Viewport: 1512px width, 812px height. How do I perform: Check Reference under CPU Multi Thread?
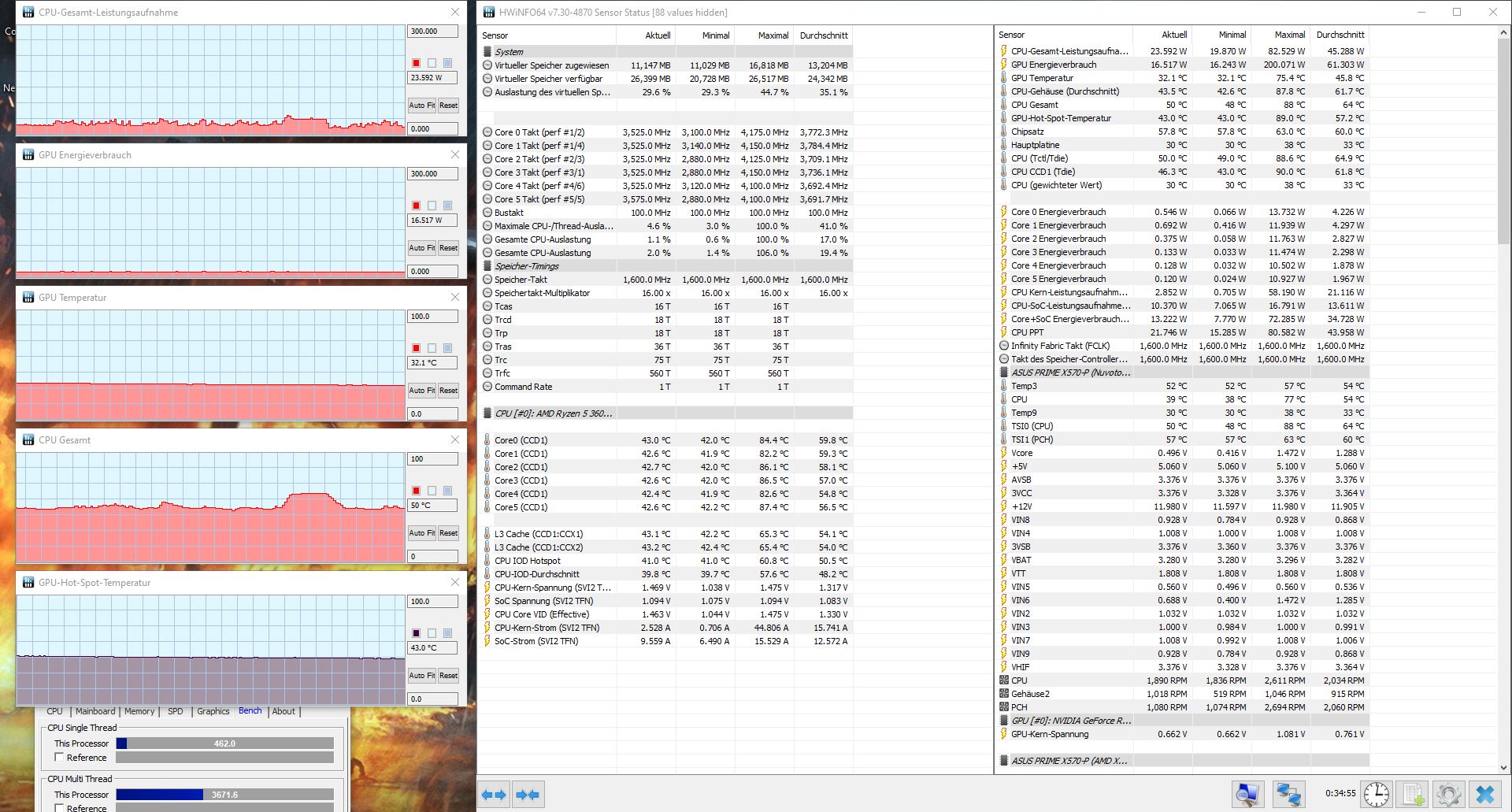[x=58, y=808]
